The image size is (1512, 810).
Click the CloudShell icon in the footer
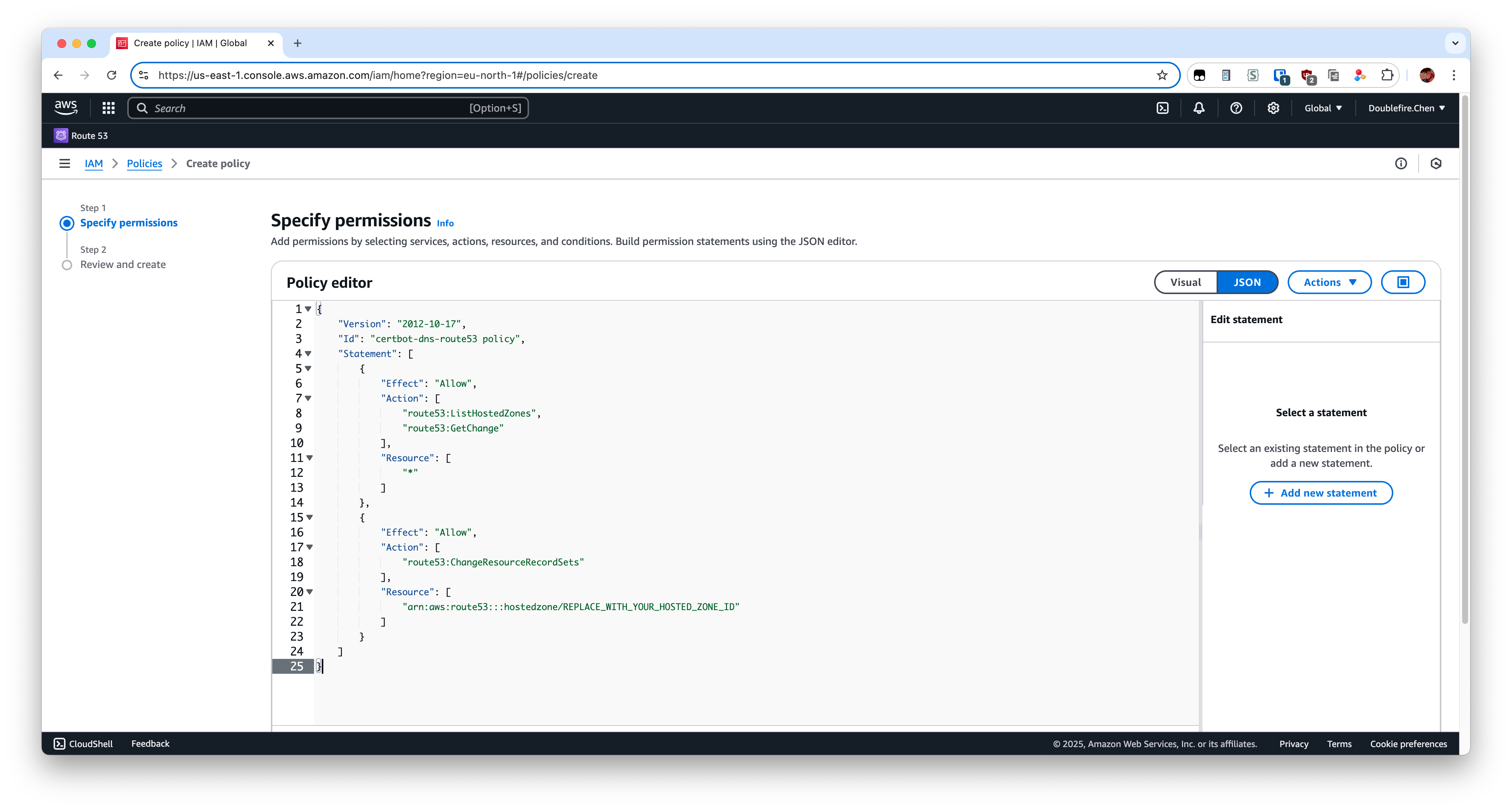[59, 744]
